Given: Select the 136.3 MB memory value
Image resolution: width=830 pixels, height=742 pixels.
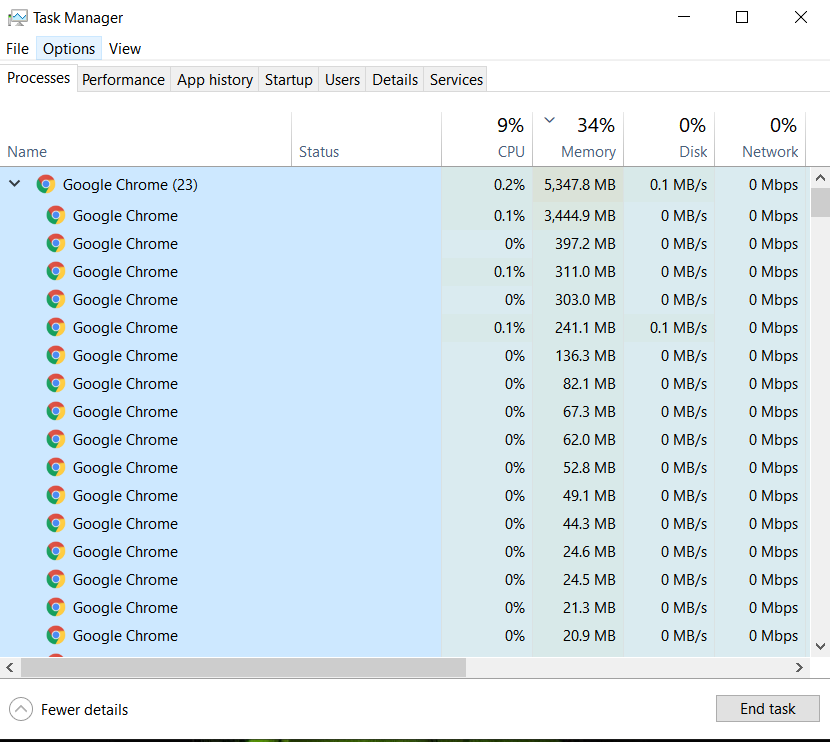Looking at the screenshot, I should 585,356.
